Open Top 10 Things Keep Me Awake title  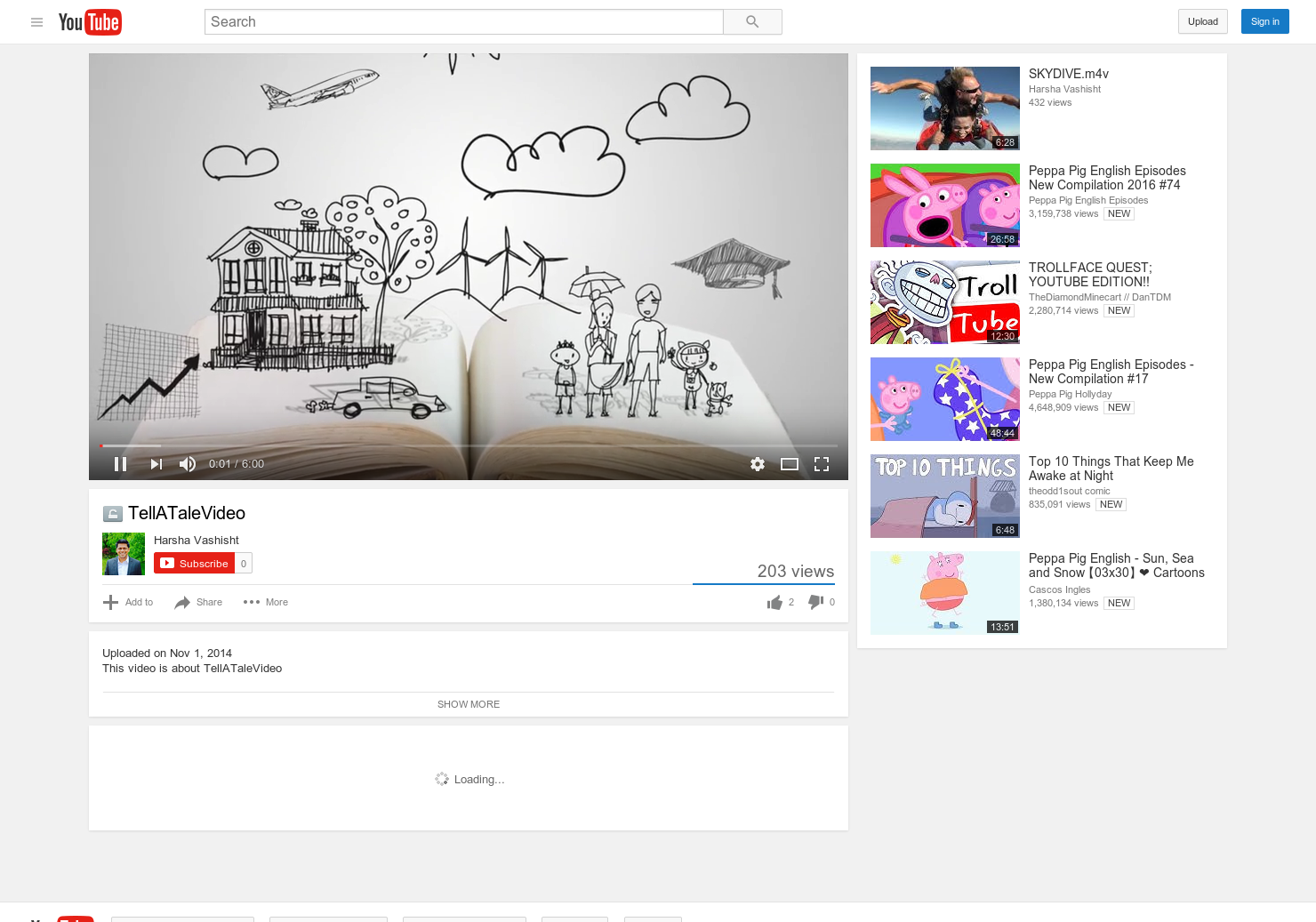(1111, 469)
